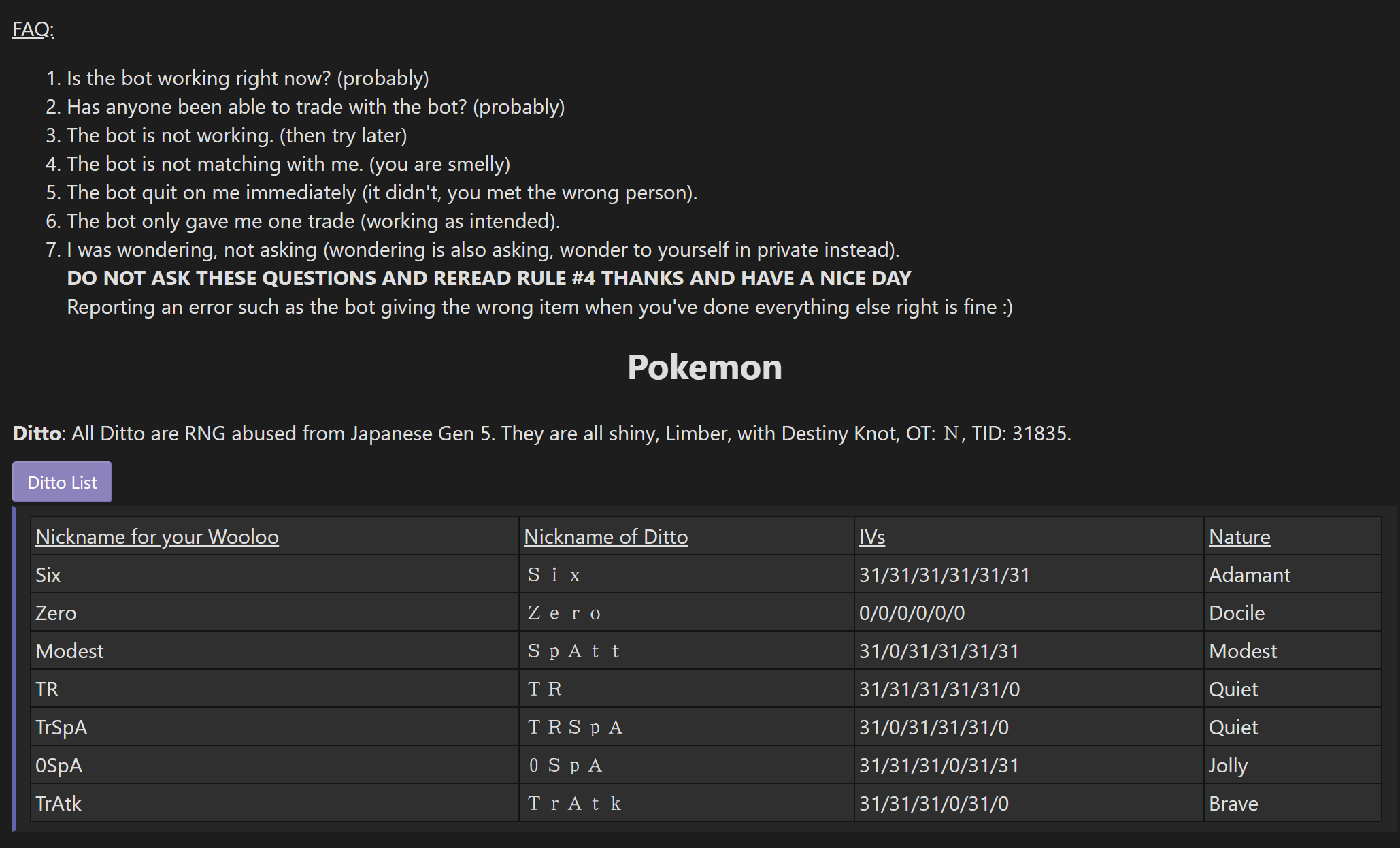Click the 'S p A t t' Ditto nickname
1400x848 pixels.
(x=574, y=651)
